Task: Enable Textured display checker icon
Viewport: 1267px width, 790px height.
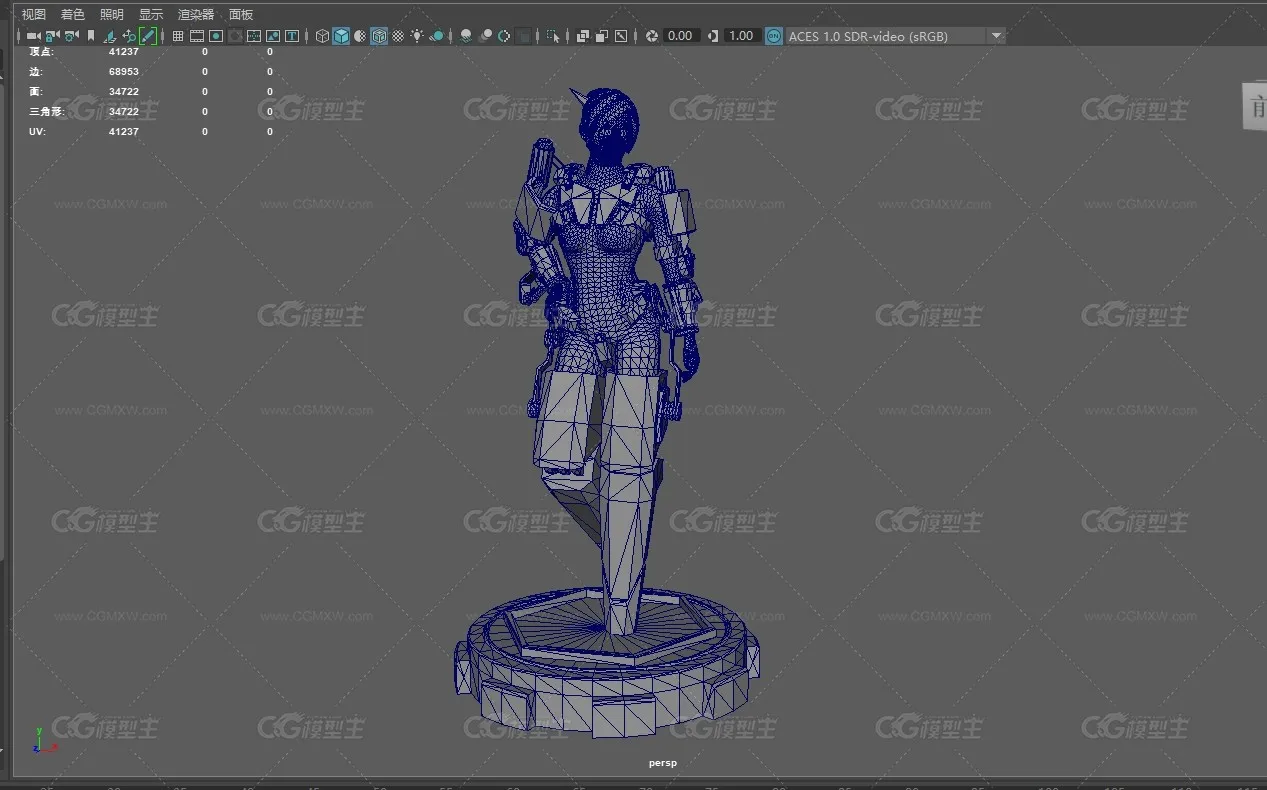Action: [x=398, y=36]
